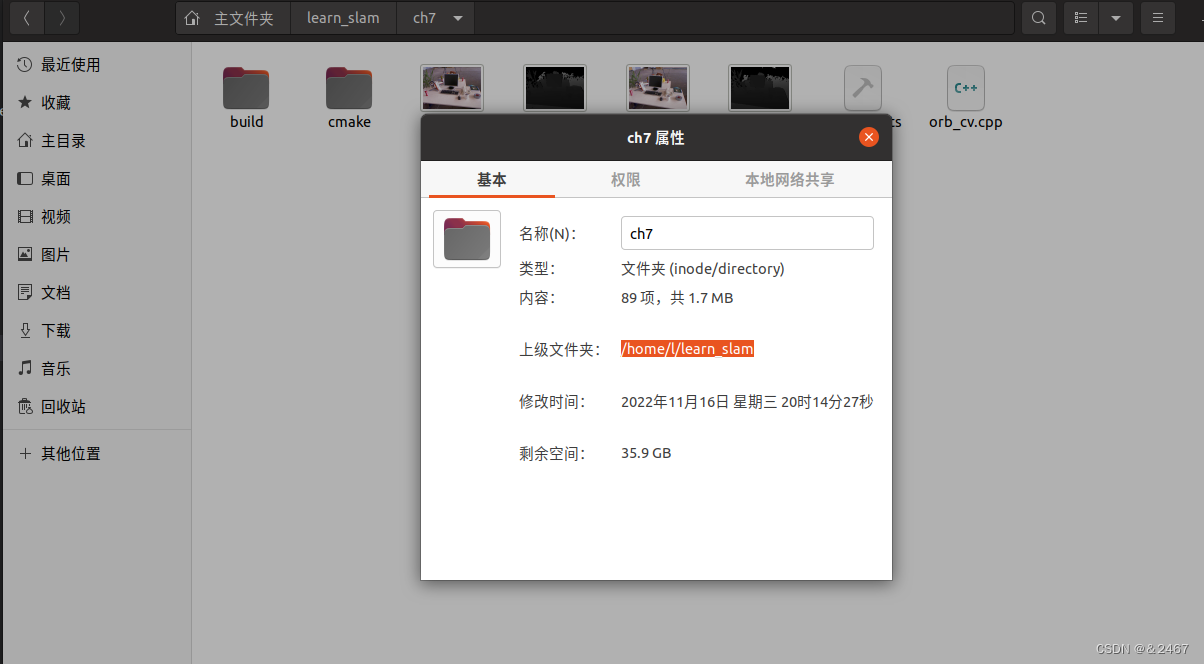Click the forward navigation arrow
This screenshot has width=1204, height=664.
[x=62, y=17]
